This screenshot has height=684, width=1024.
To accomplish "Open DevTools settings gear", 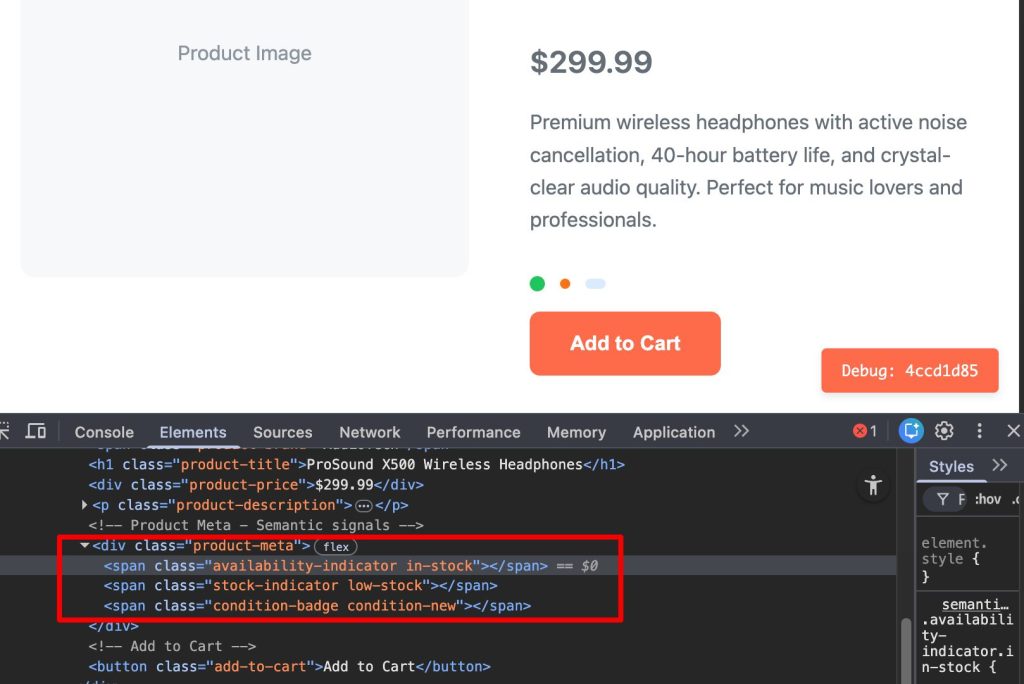I will click(944, 431).
